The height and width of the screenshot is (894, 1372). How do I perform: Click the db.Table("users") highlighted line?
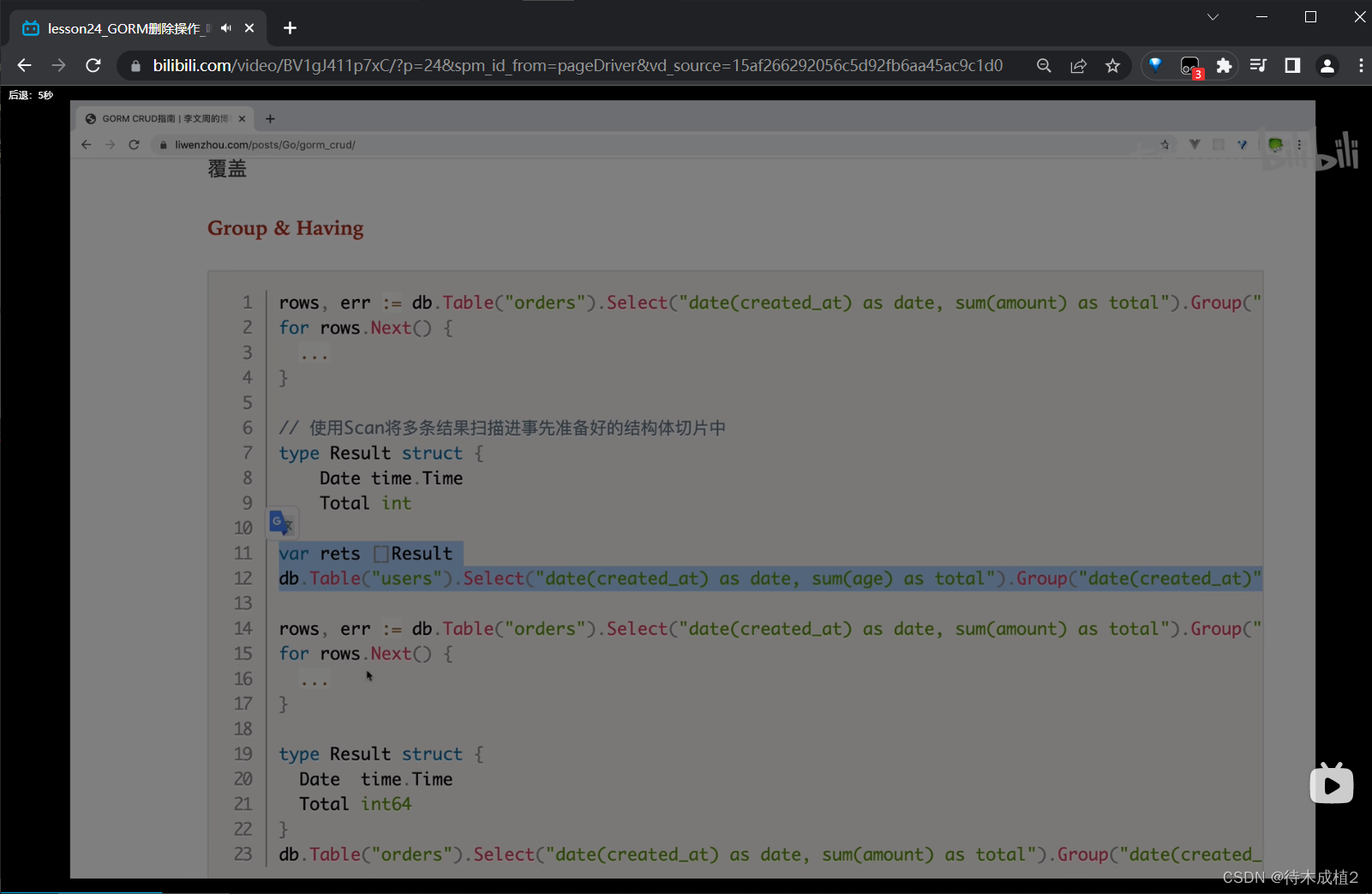pos(770,579)
